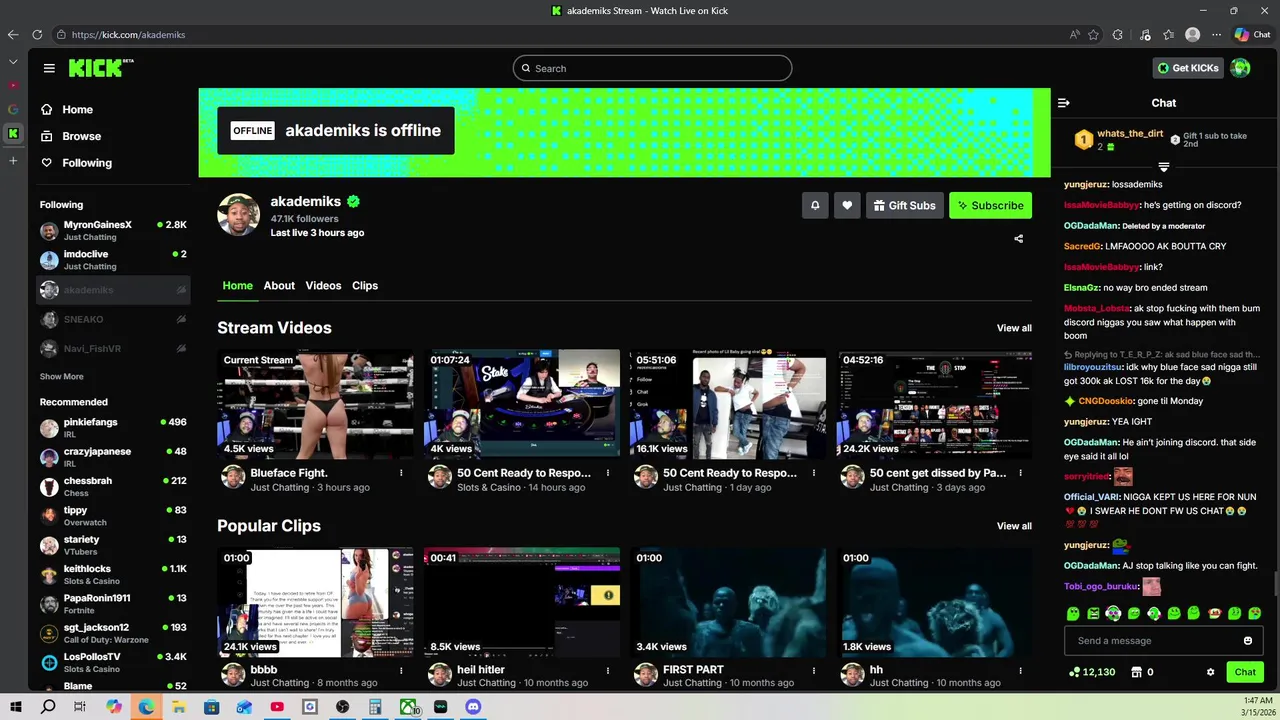Open pinkiefangs recommended channel
Image resolution: width=1280 pixels, height=720 pixels.
(x=113, y=428)
